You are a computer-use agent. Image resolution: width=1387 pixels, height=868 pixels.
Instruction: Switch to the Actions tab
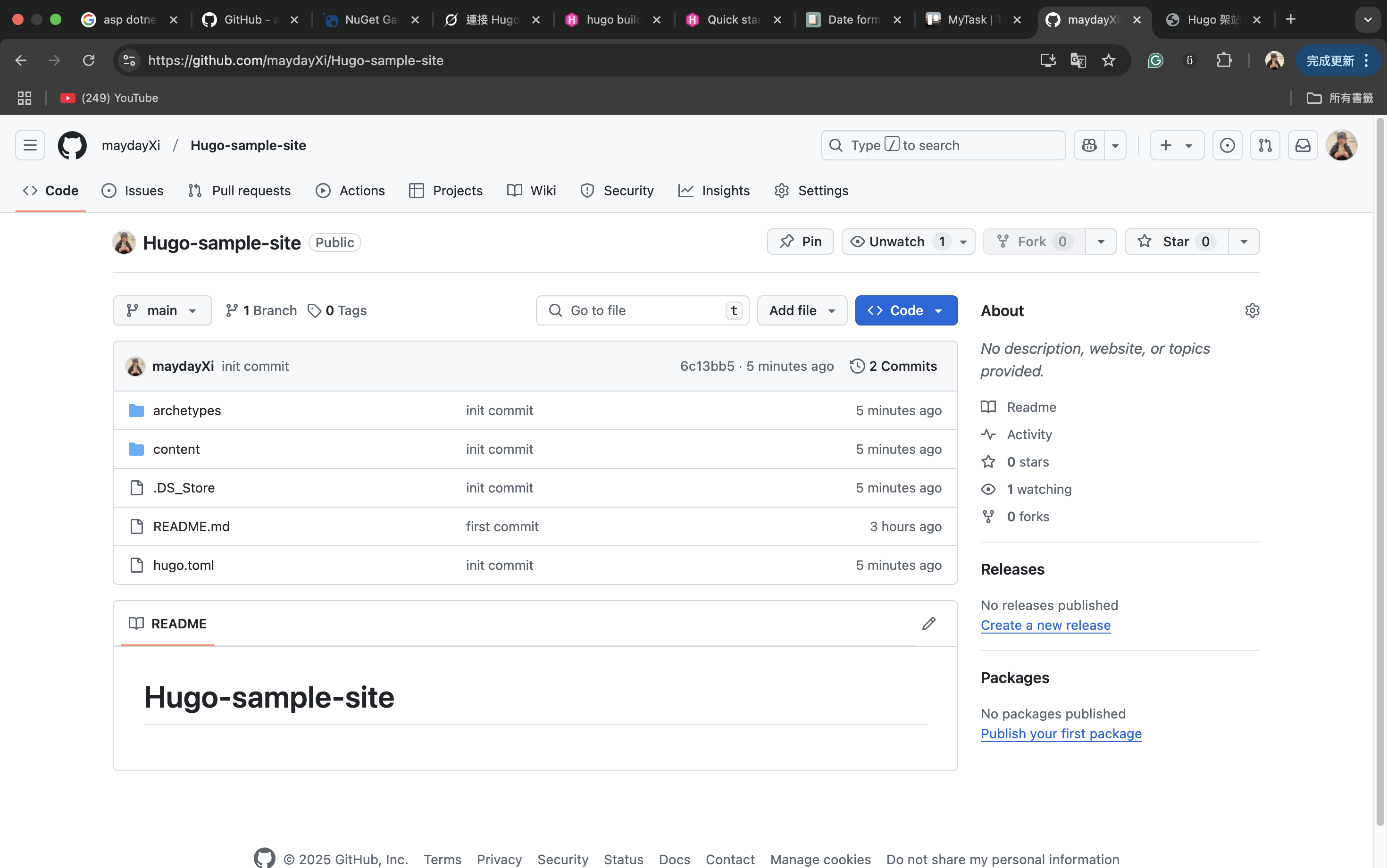350,191
